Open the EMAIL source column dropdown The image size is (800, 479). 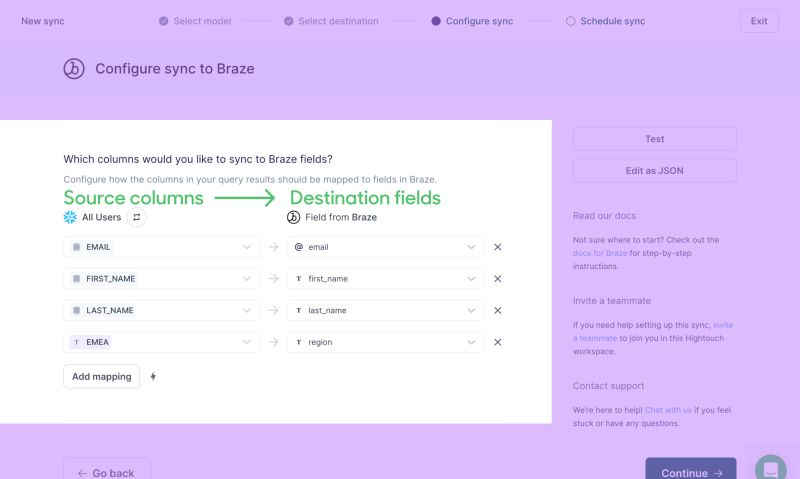(x=162, y=247)
